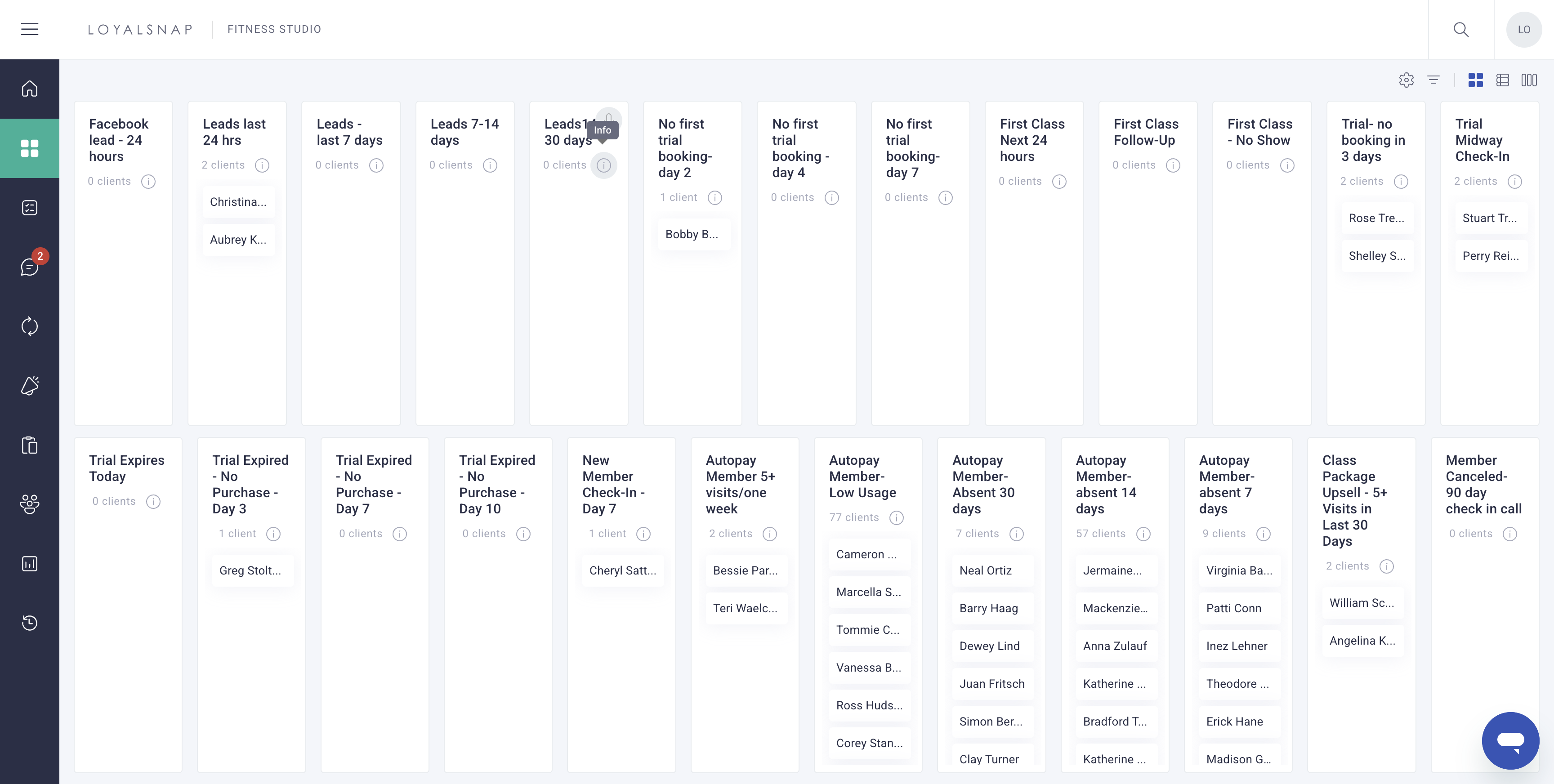Open the LO account avatar menu
Viewport: 1554px width, 784px height.
point(1524,29)
